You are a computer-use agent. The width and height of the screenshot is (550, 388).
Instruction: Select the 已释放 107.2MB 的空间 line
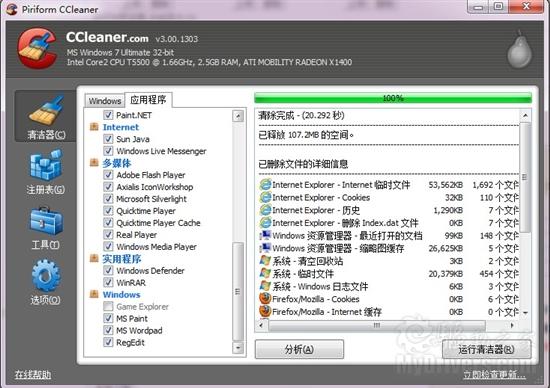coord(306,135)
